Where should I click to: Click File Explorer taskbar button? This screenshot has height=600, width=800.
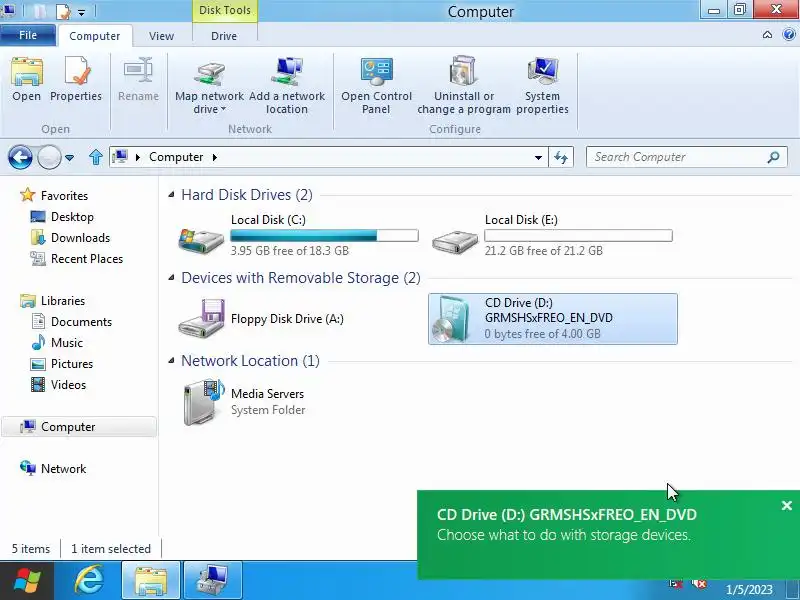click(x=151, y=581)
